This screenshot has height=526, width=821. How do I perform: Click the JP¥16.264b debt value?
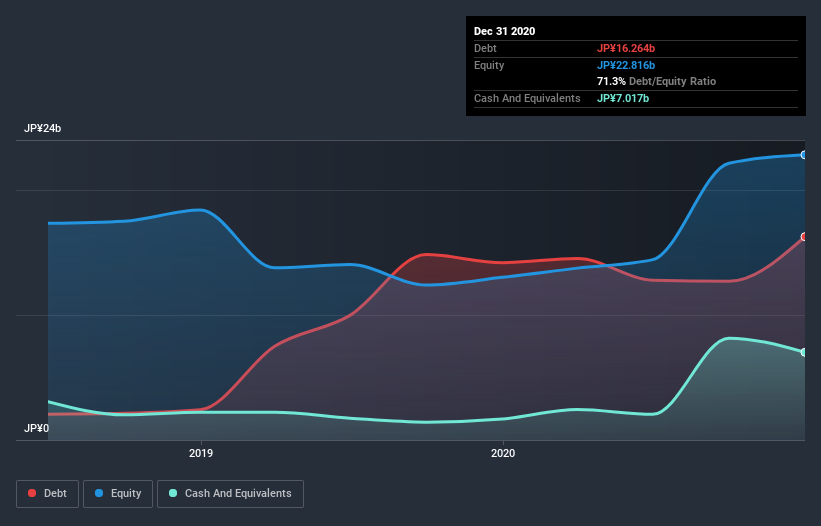[626, 48]
